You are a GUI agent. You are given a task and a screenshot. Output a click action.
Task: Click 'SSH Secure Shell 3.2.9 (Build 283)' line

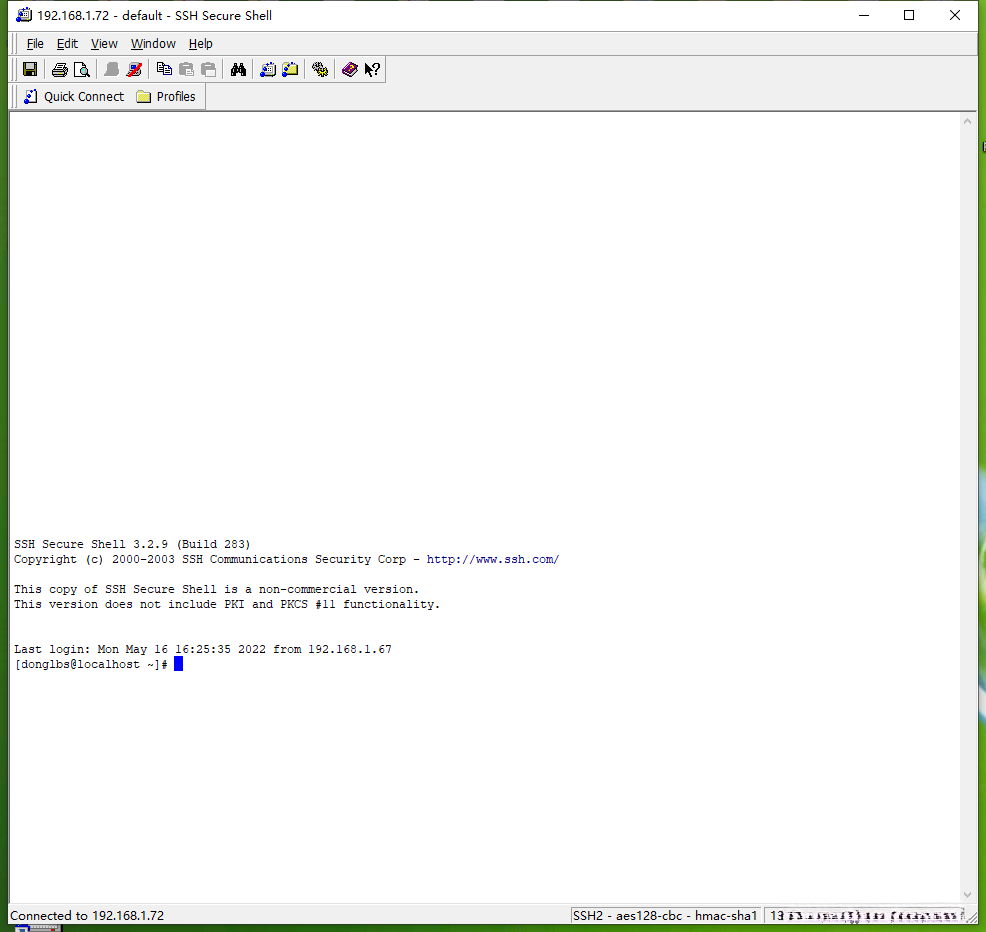coord(132,544)
